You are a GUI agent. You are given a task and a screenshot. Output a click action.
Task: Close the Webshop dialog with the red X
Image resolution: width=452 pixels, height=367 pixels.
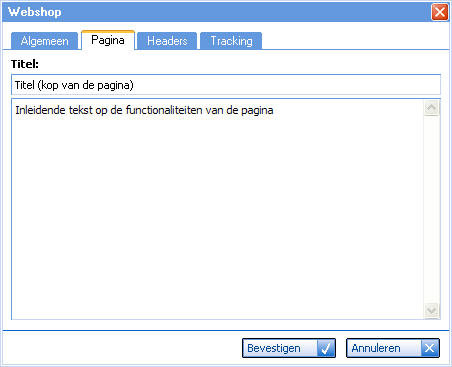440,12
